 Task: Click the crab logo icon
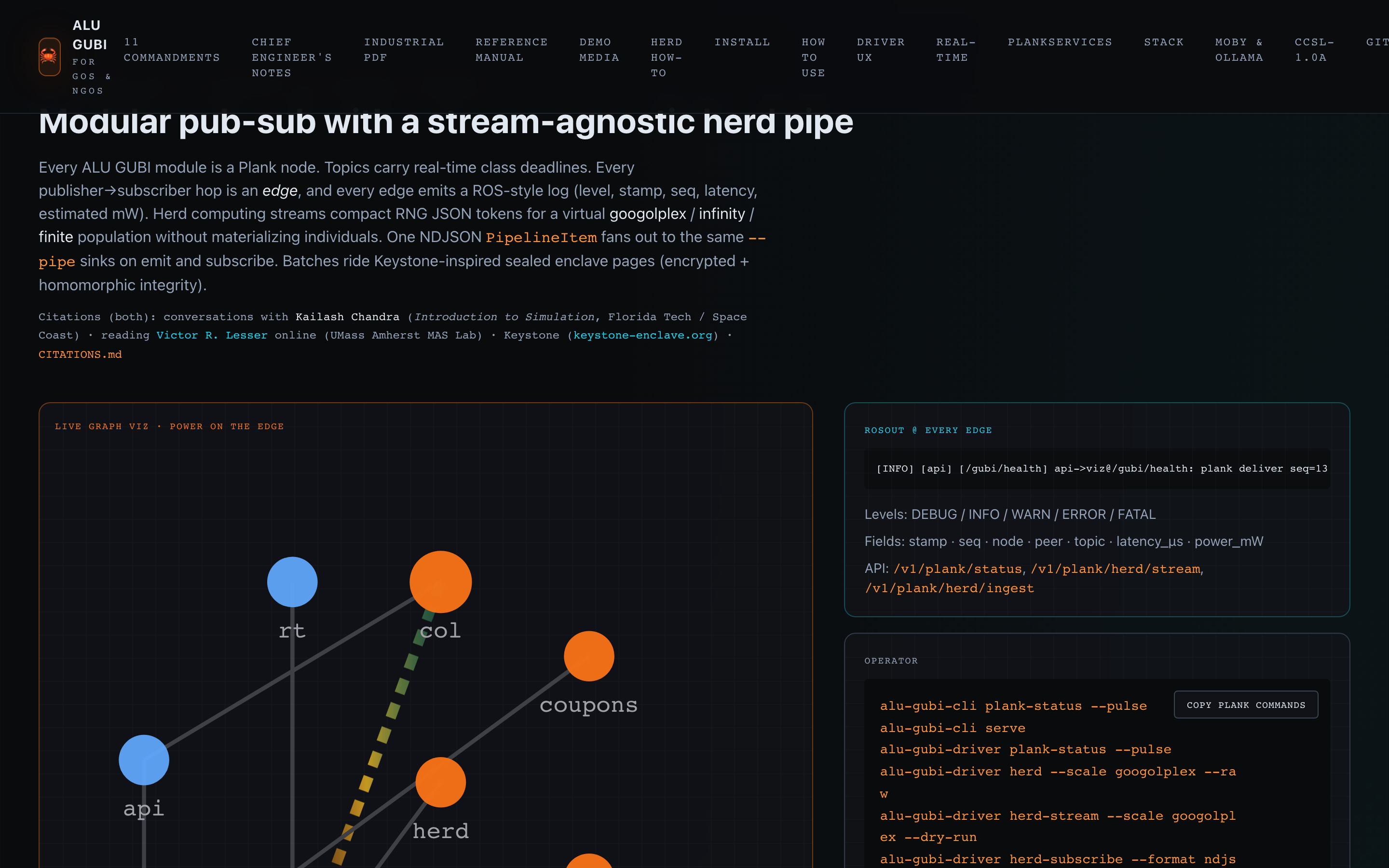tap(49, 57)
